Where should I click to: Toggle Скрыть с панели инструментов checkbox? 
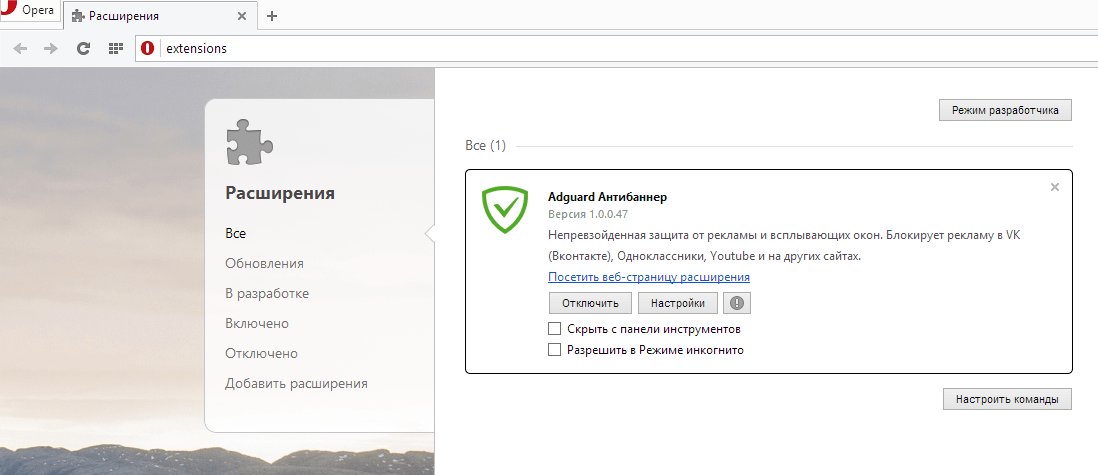point(555,329)
